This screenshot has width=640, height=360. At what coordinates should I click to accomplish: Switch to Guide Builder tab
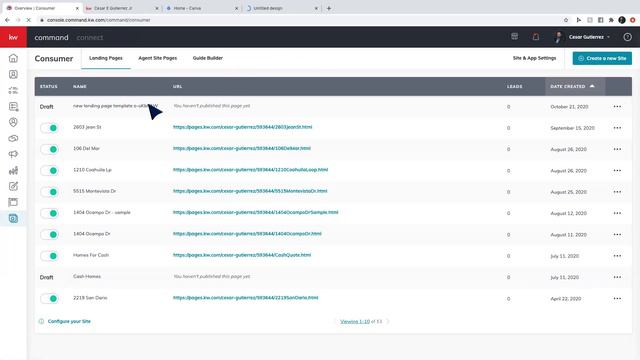point(208,58)
